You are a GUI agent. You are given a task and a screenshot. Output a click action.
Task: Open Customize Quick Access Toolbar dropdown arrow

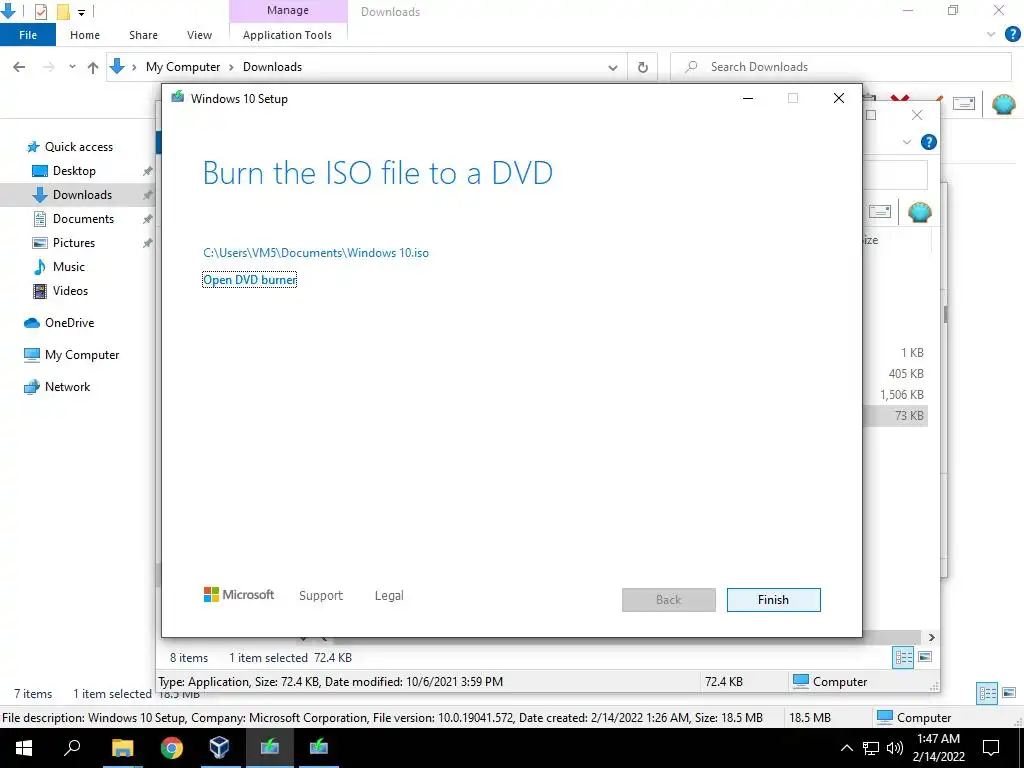(x=82, y=12)
